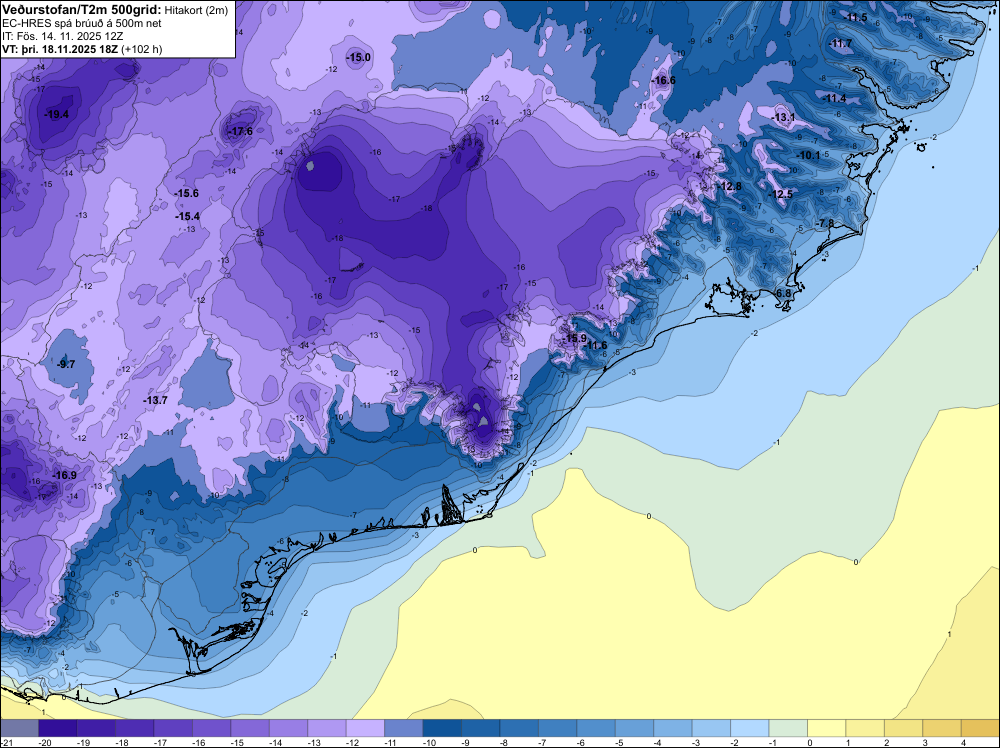Click the '(+102 h)' forecast offset
Screen dimensions: 1000x748
coord(142,49)
